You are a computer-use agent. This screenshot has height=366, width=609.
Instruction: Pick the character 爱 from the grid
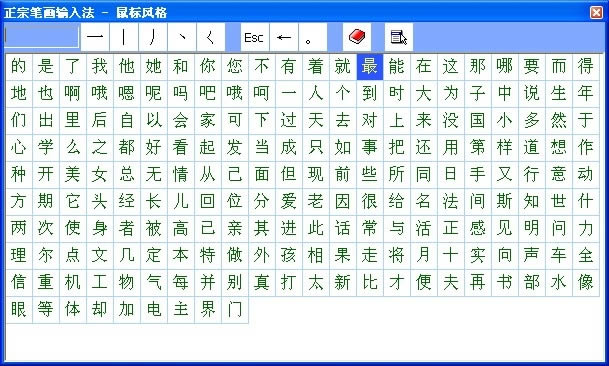[x=289, y=202]
